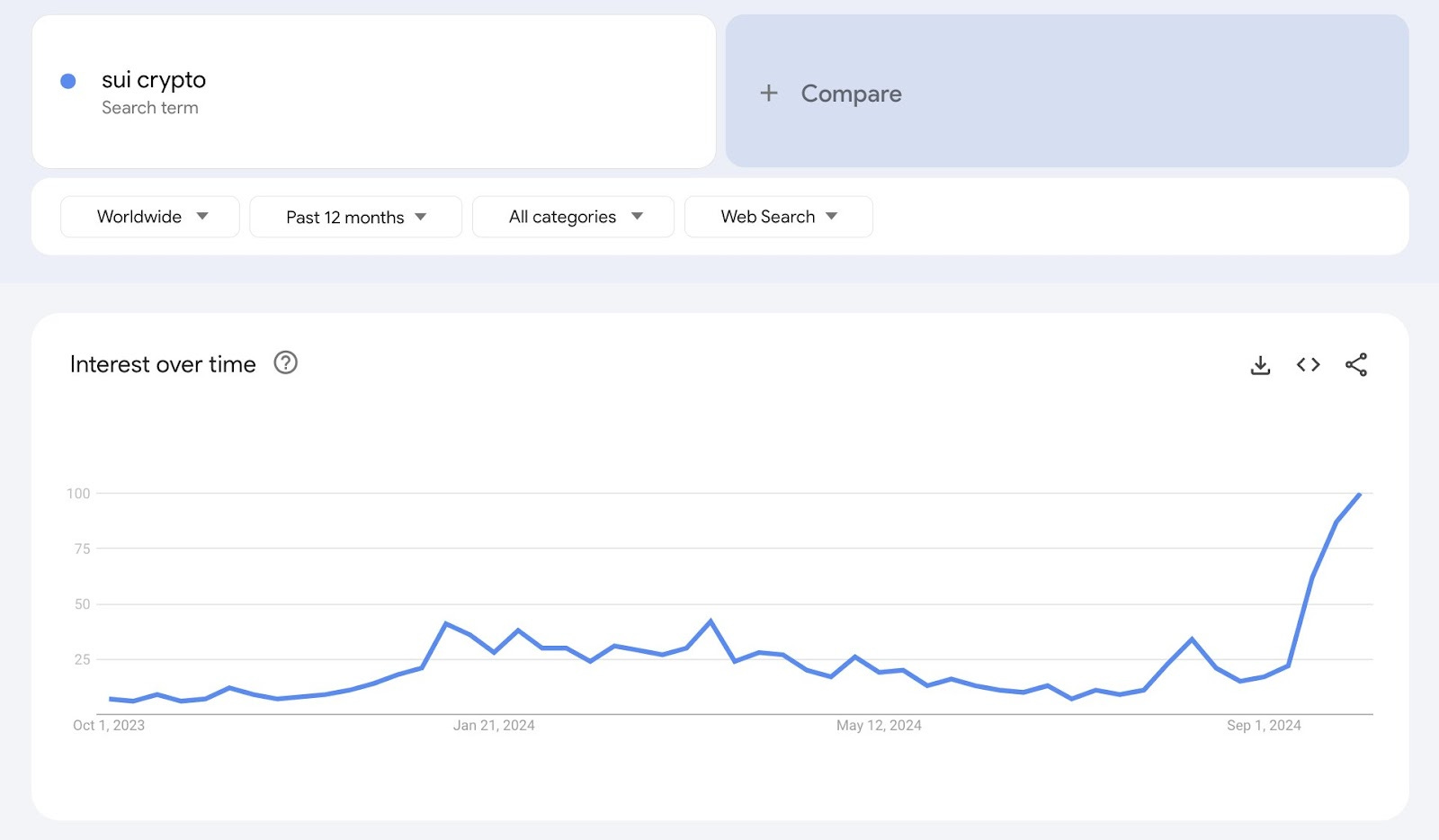Click the 'Search term' label under sui crypto
Image resolution: width=1439 pixels, height=840 pixels.
(x=150, y=108)
